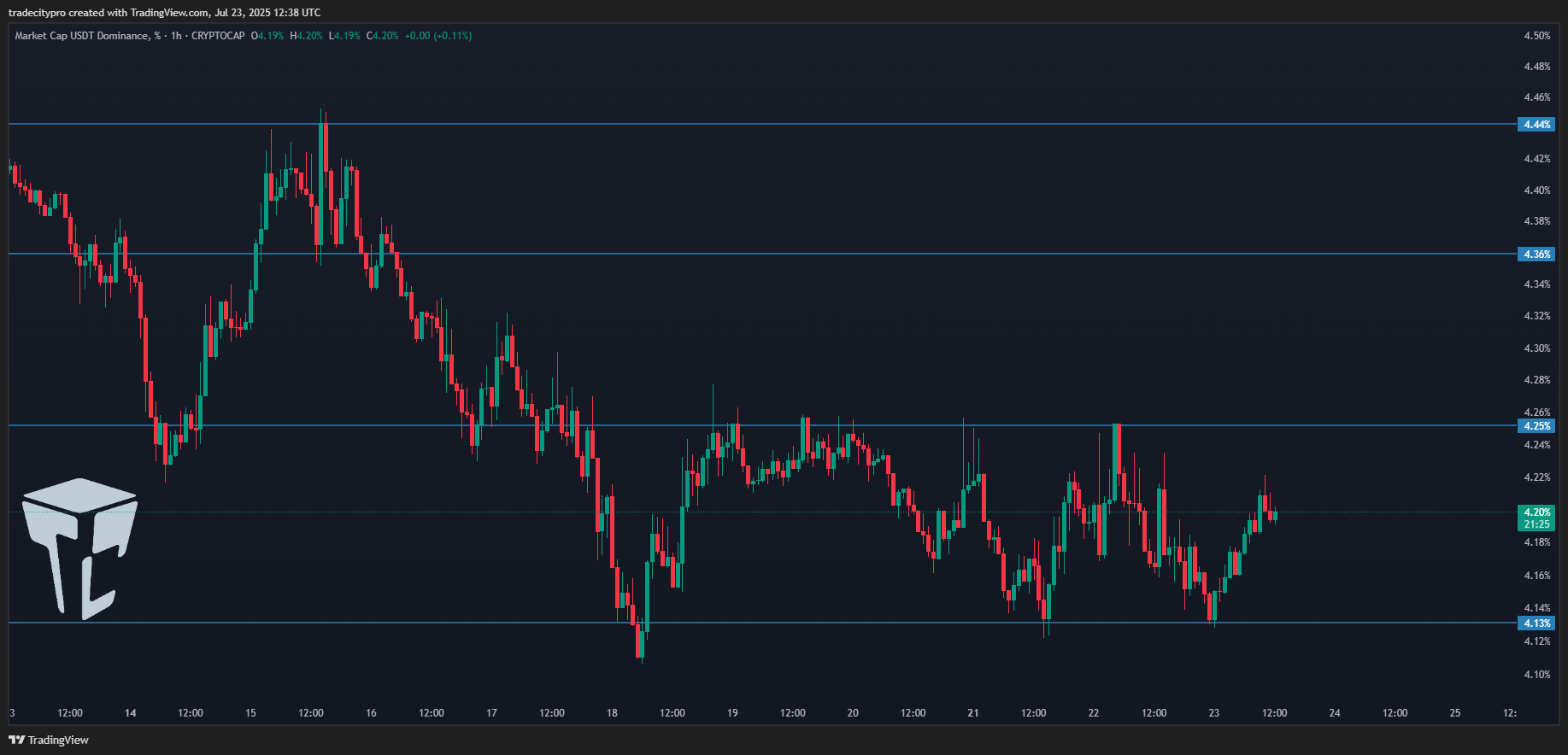Viewport: 1568px width, 755px height.
Task: Click date 14 on the time axis
Action: (130, 713)
